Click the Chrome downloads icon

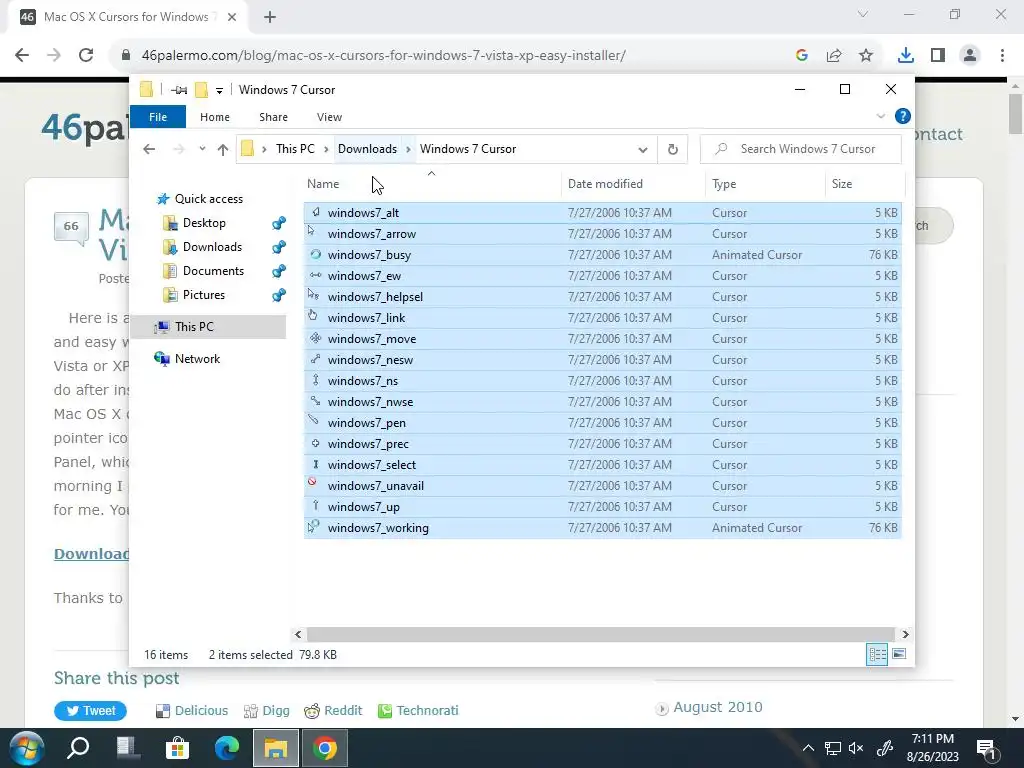[906, 56]
